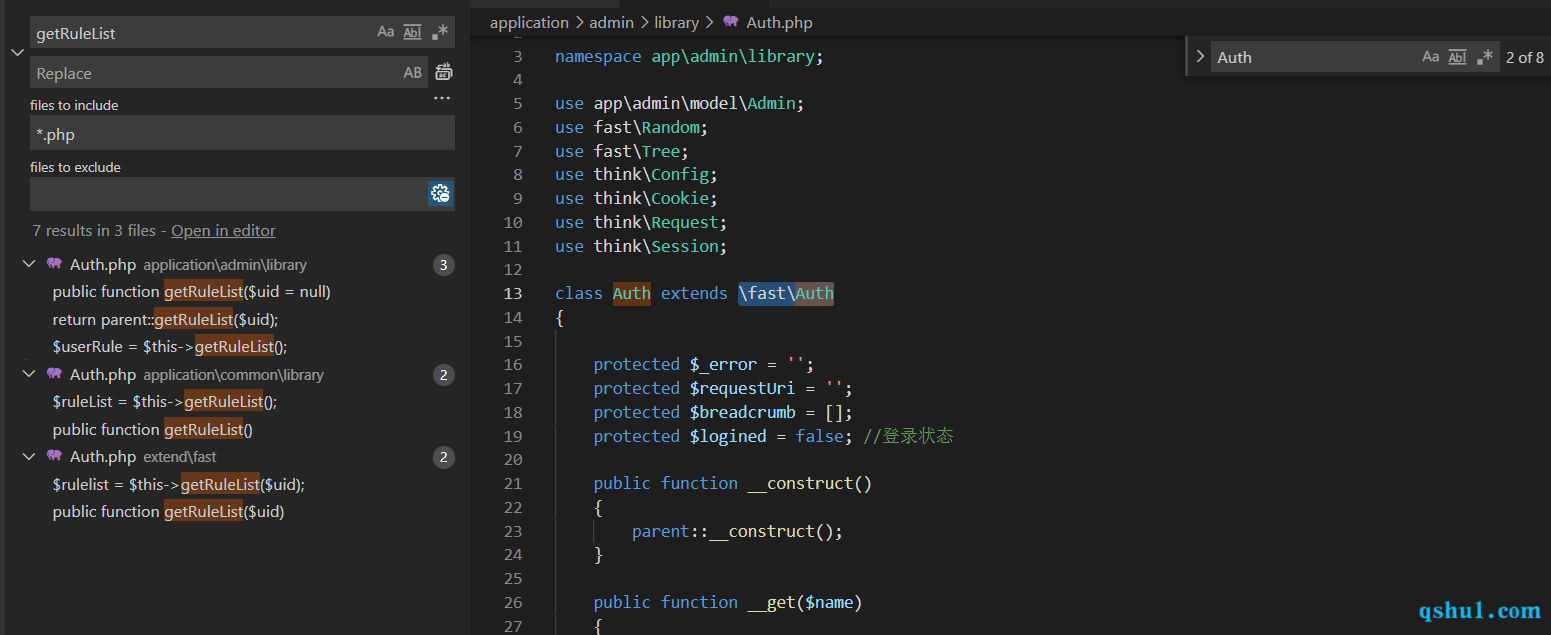Click 'public function __construct()' line
This screenshot has height=635, width=1551.
point(733,483)
